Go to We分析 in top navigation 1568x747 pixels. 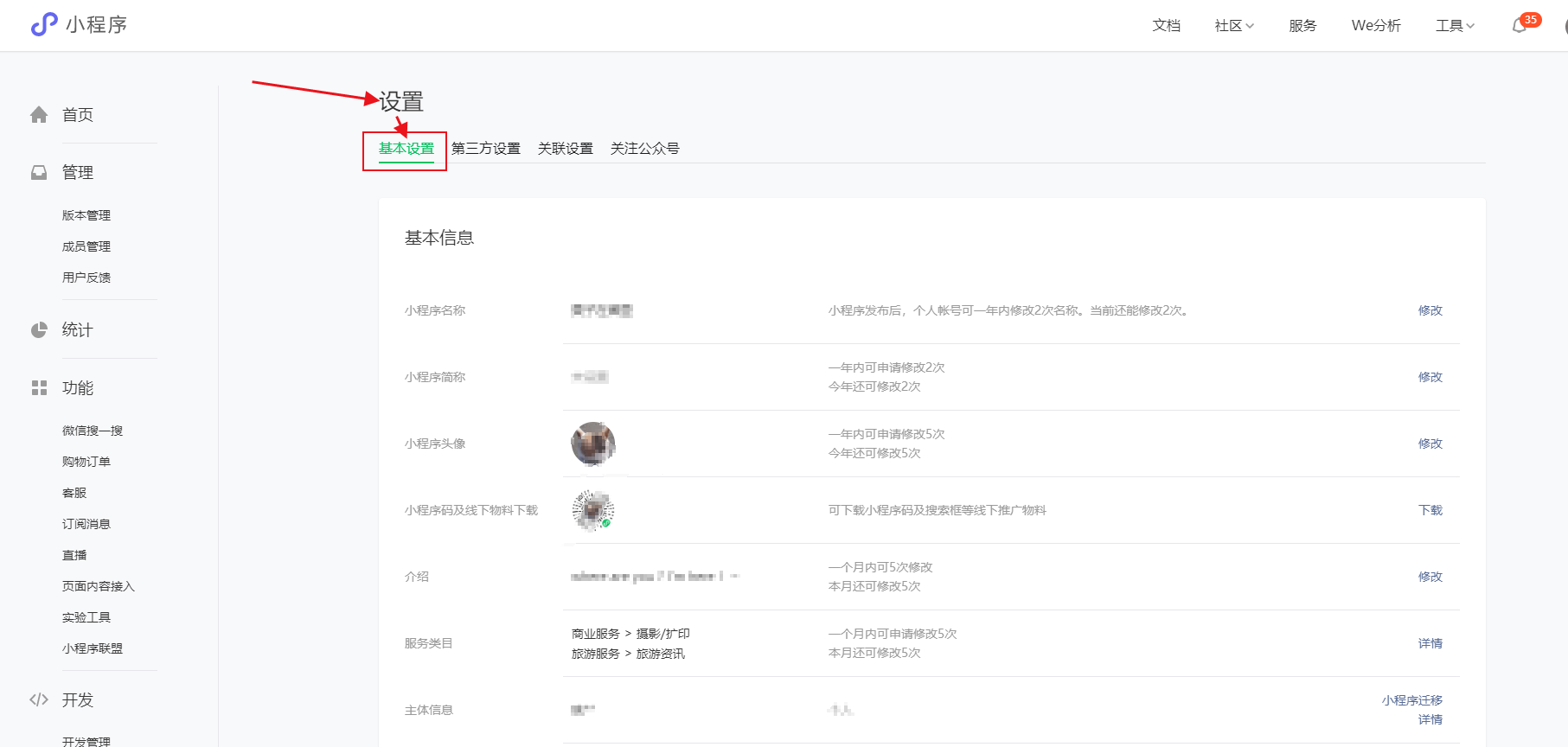(1376, 26)
